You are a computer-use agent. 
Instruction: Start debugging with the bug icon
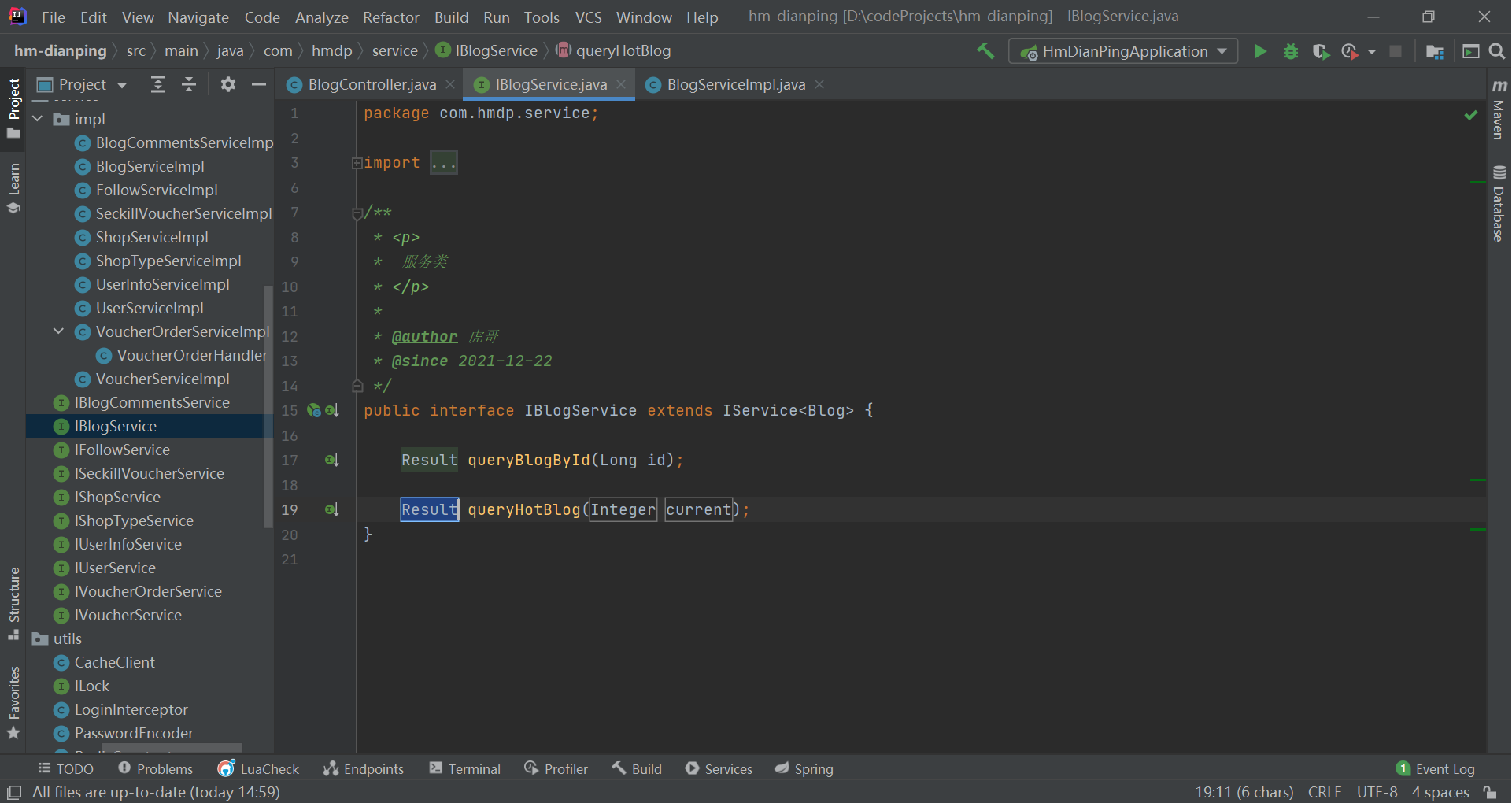(x=1291, y=51)
